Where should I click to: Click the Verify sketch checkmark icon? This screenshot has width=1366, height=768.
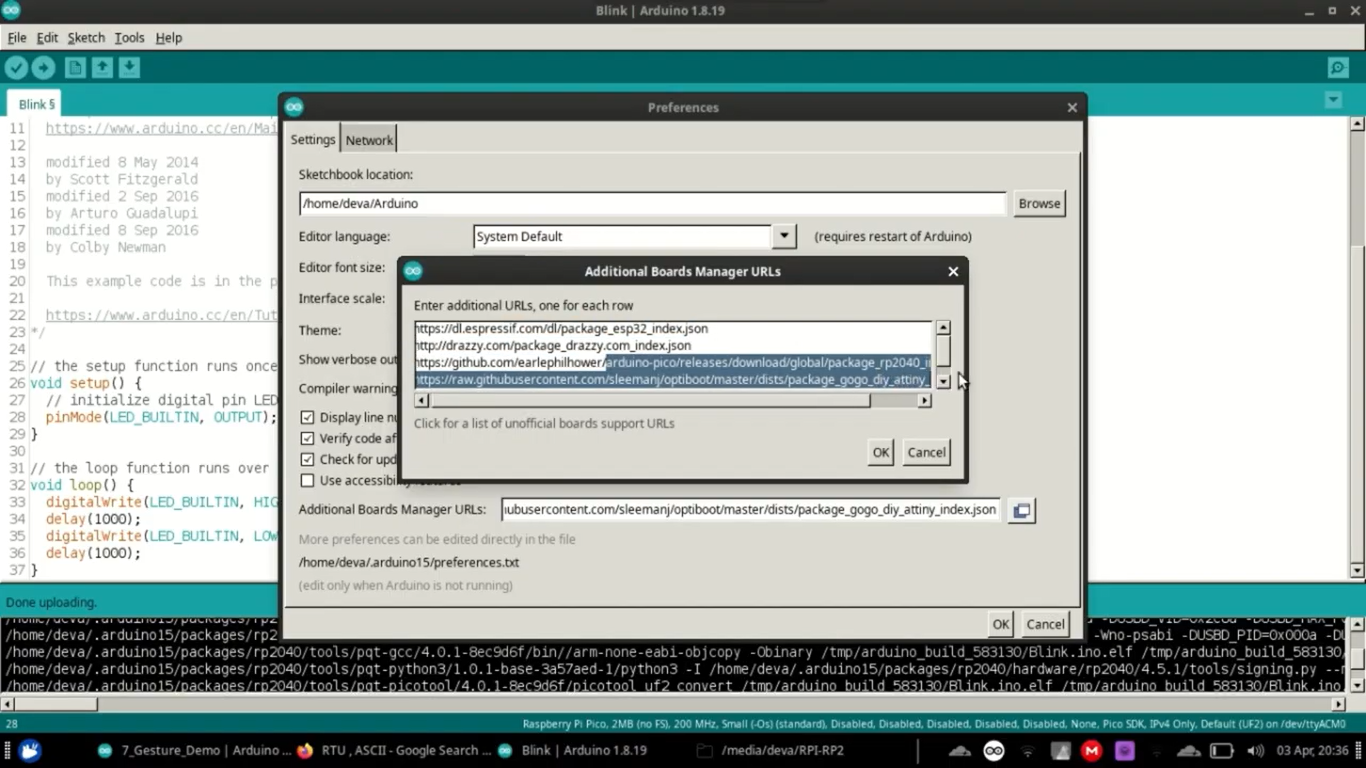[x=16, y=67]
